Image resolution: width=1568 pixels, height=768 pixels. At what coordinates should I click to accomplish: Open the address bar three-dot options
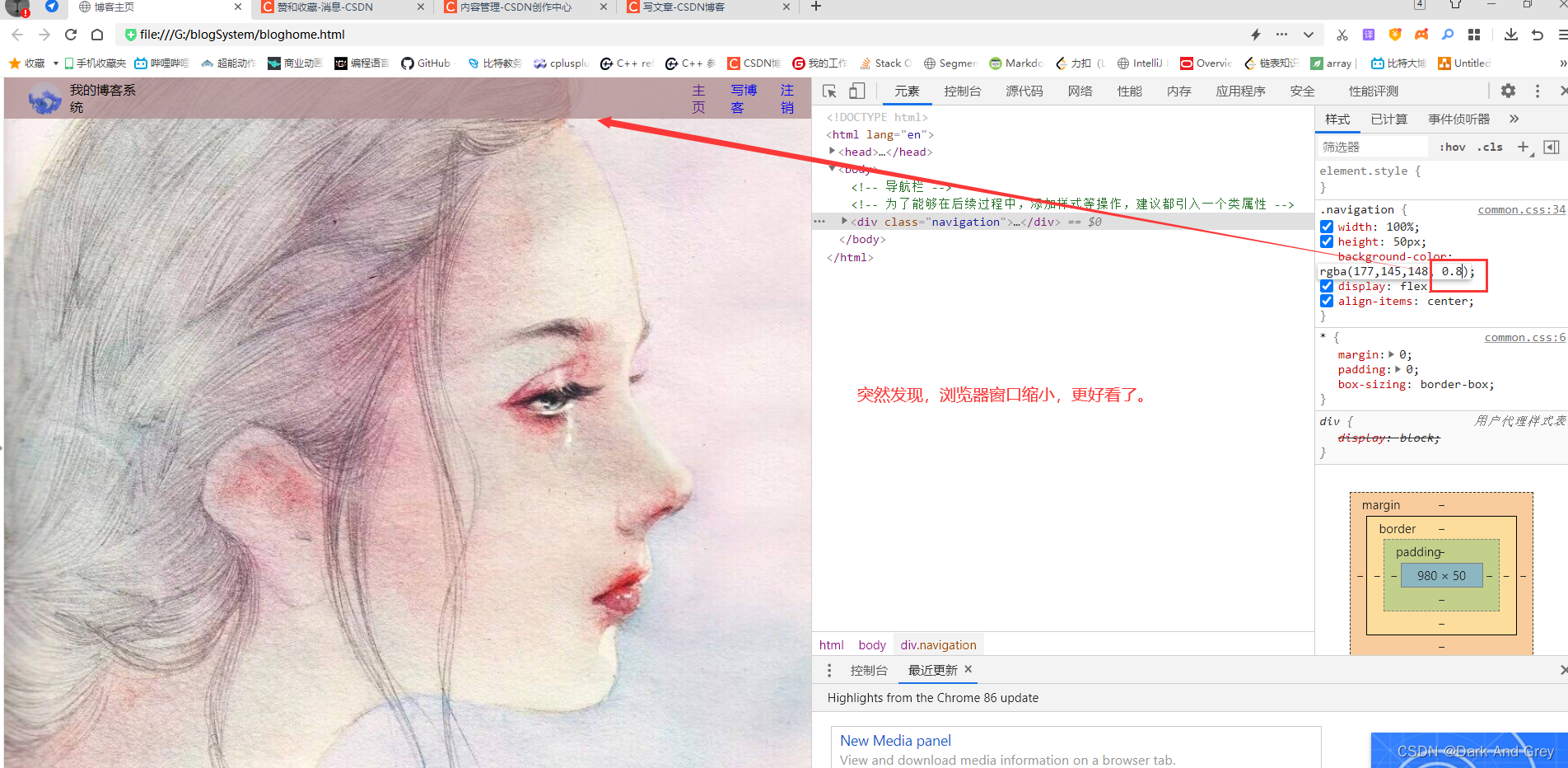click(x=1281, y=35)
